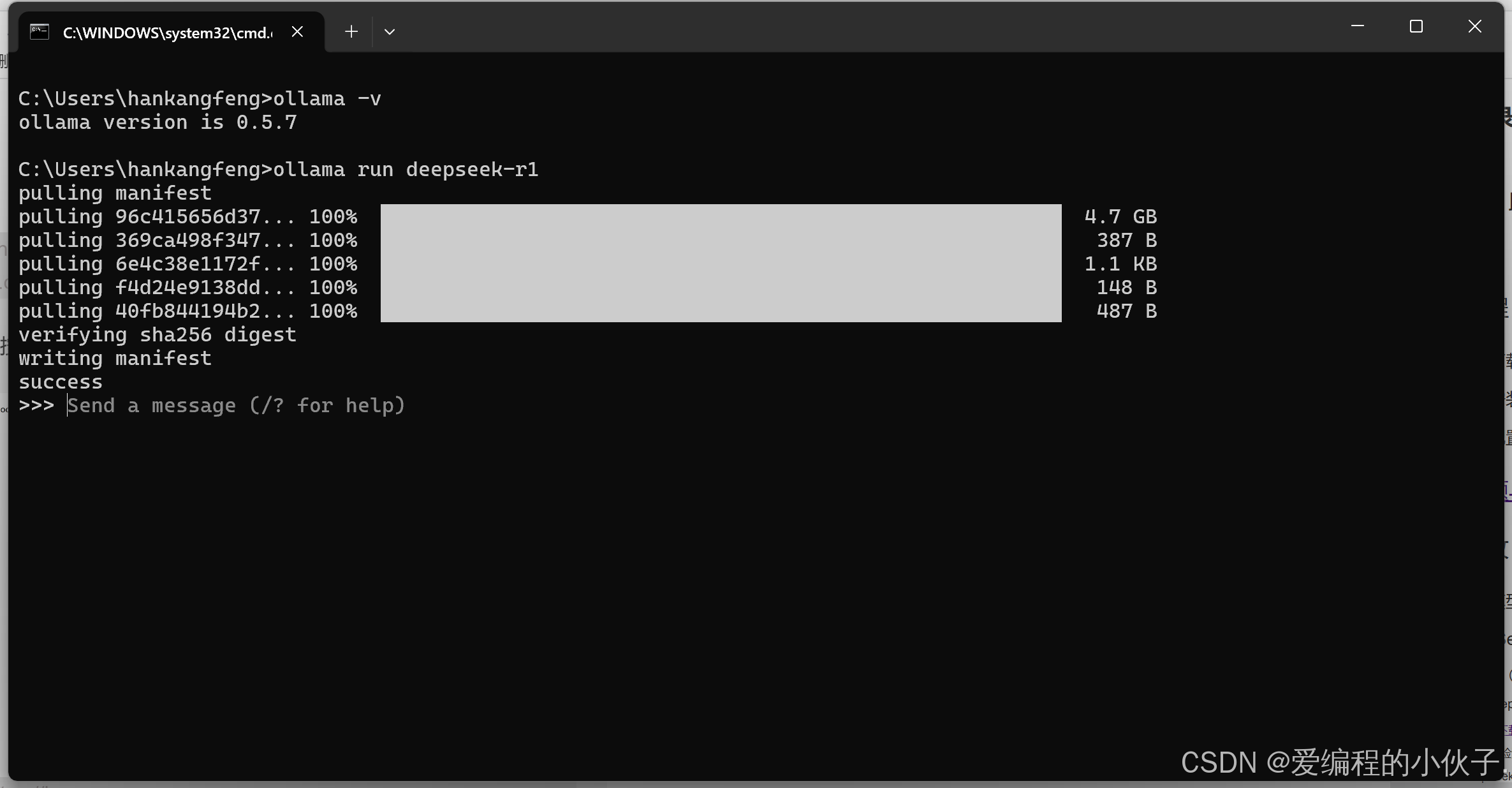Focus the "Send a message" prompt input
Image resolution: width=1512 pixels, height=788 pixels.
click(236, 406)
